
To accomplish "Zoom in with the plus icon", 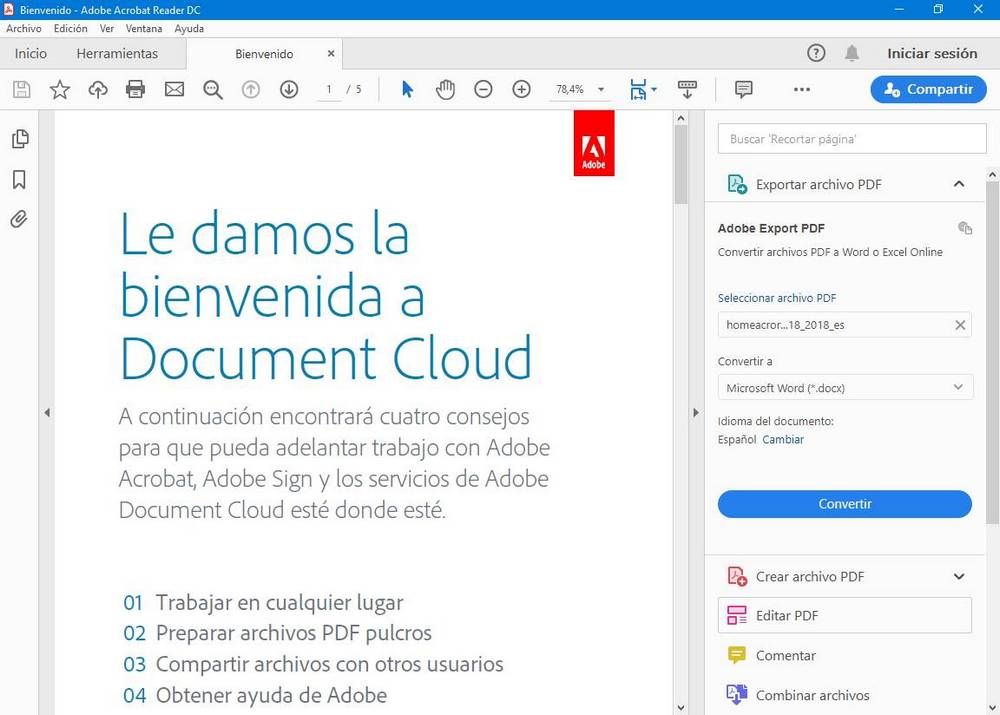I will point(521,89).
